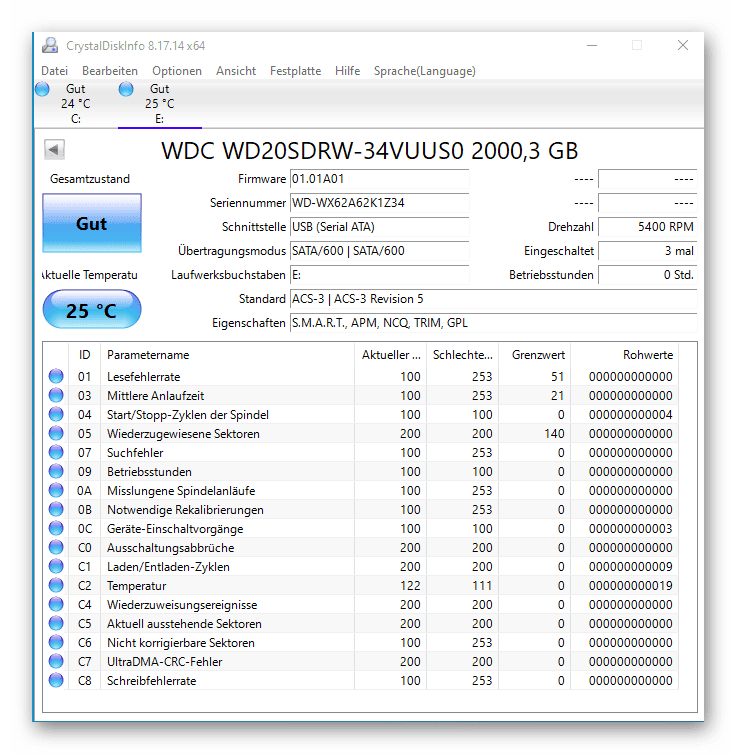Open the Hilfe menu
Image resolution: width=736 pixels, height=754 pixels.
[x=348, y=71]
